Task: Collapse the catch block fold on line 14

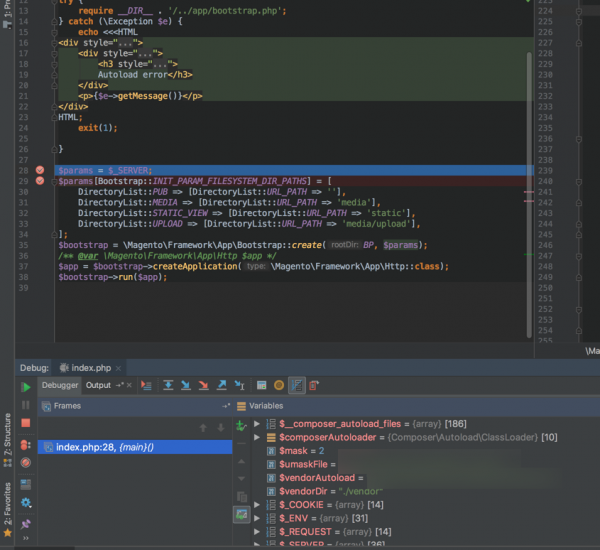Action: click(x=54, y=21)
